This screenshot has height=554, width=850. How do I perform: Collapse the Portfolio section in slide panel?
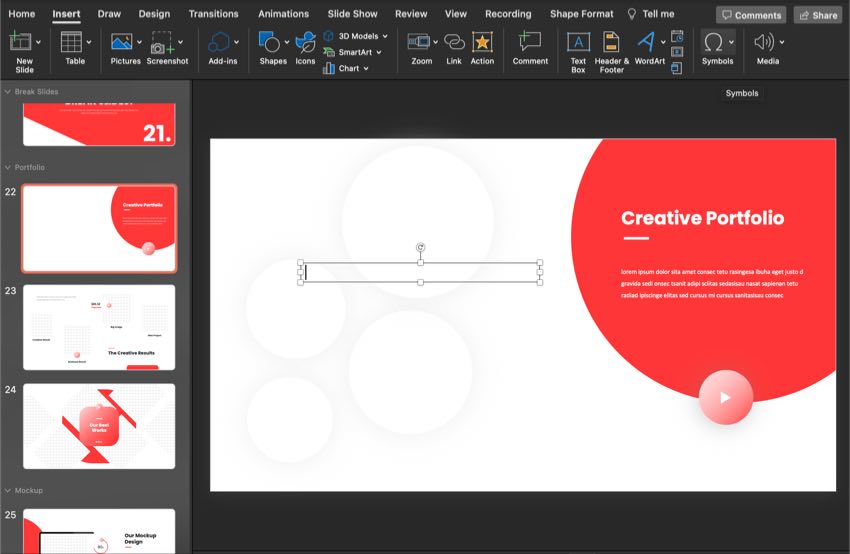coord(8,167)
